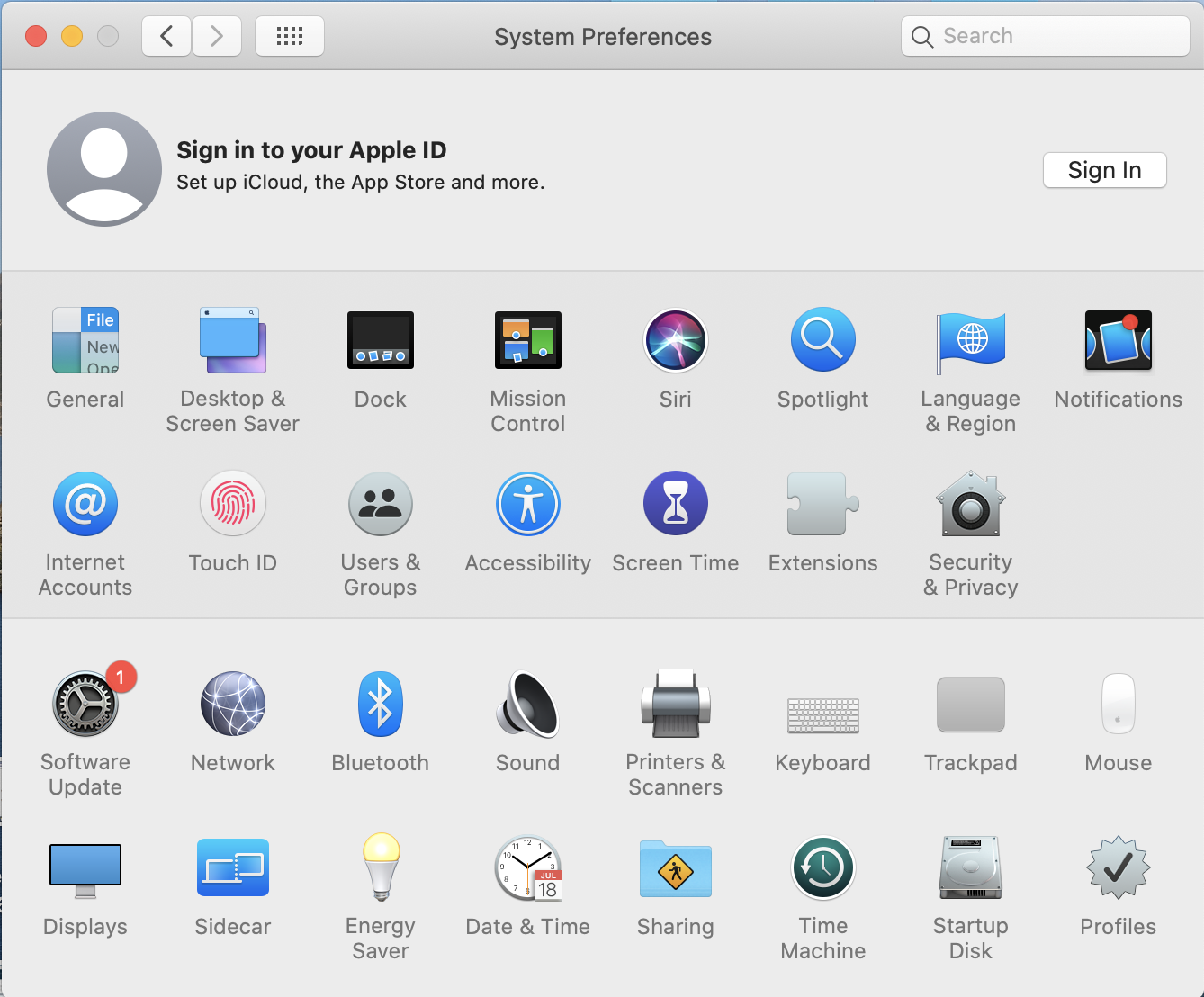This screenshot has width=1204, height=997.
Task: Click the Bluetooth preferences icon
Action: point(380,705)
